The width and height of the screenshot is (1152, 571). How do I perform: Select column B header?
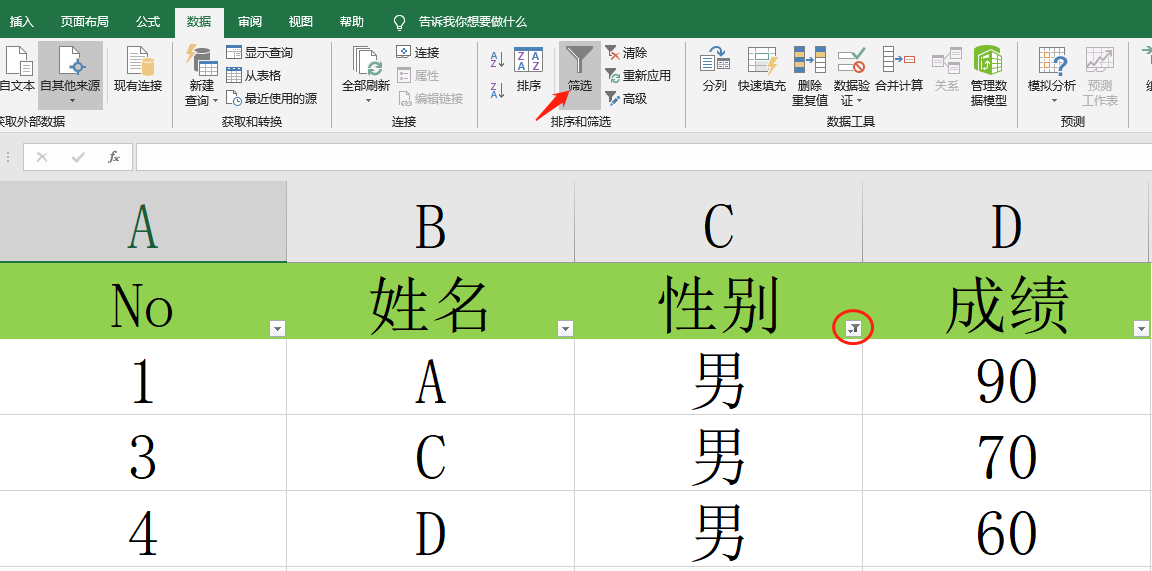pyautogui.click(x=431, y=222)
